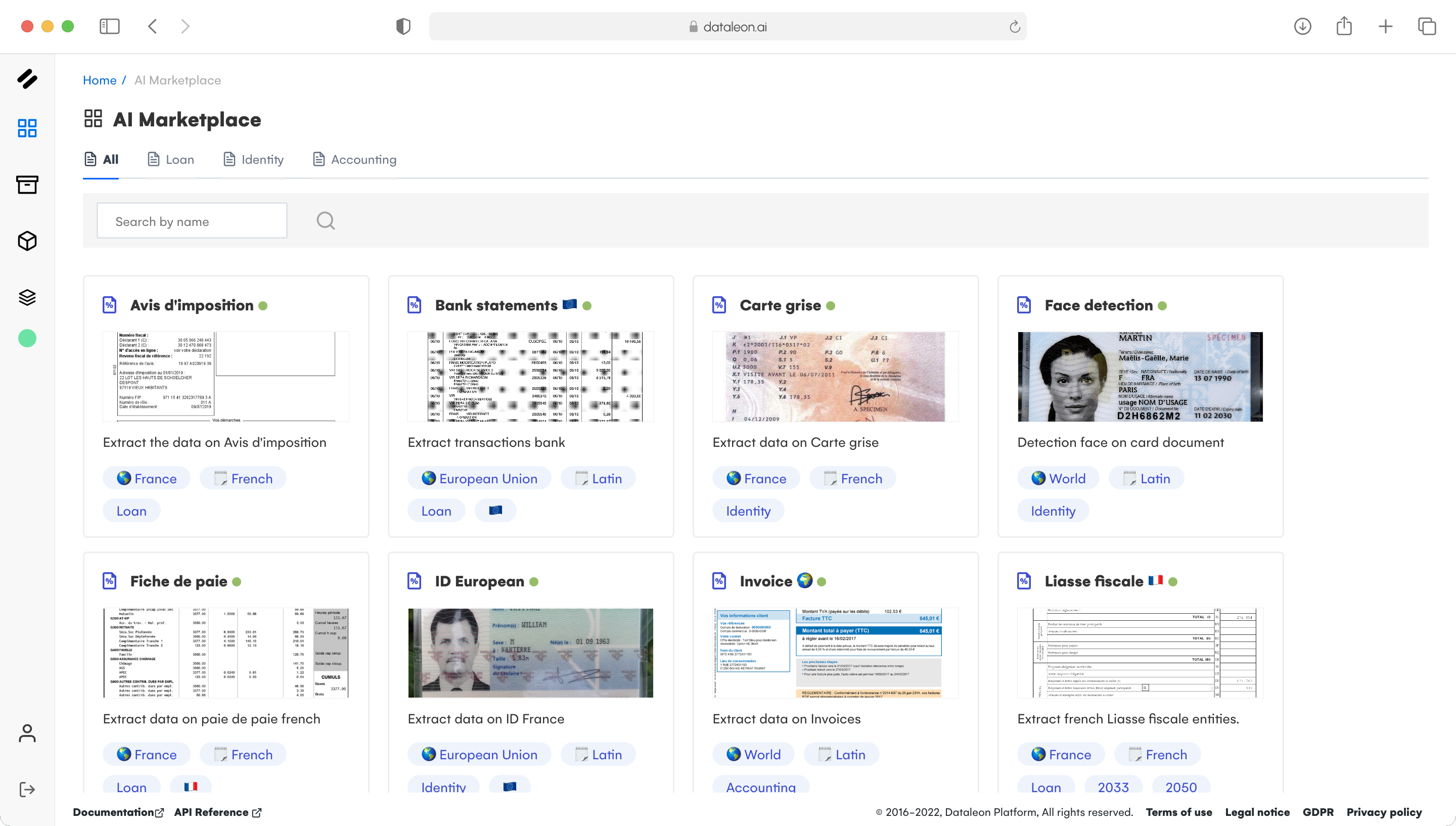Image resolution: width=1456 pixels, height=826 pixels.
Task: Select the archive box icon in the sidebar
Action: coord(27,185)
